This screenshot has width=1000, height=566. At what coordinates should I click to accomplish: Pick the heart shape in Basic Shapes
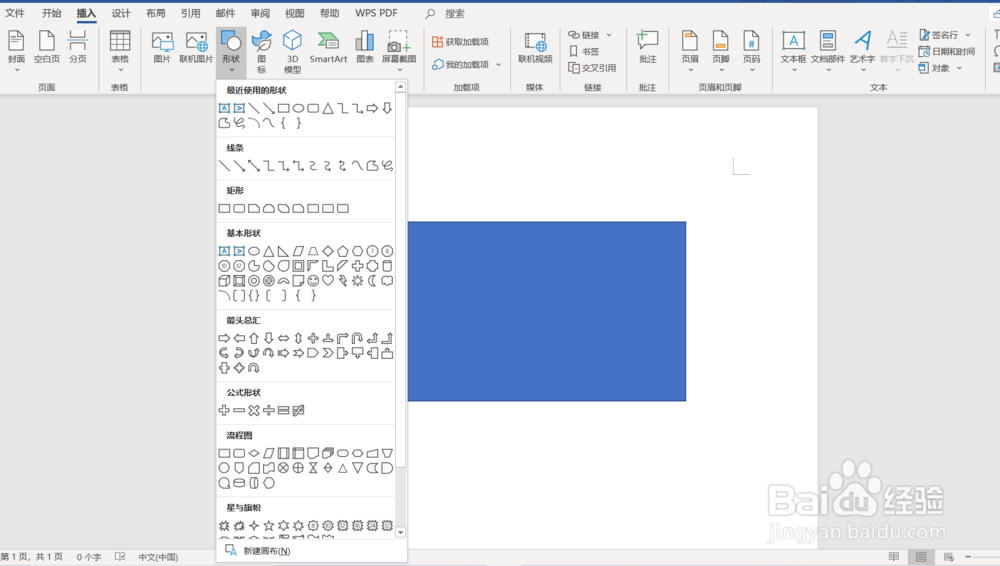click(x=328, y=281)
